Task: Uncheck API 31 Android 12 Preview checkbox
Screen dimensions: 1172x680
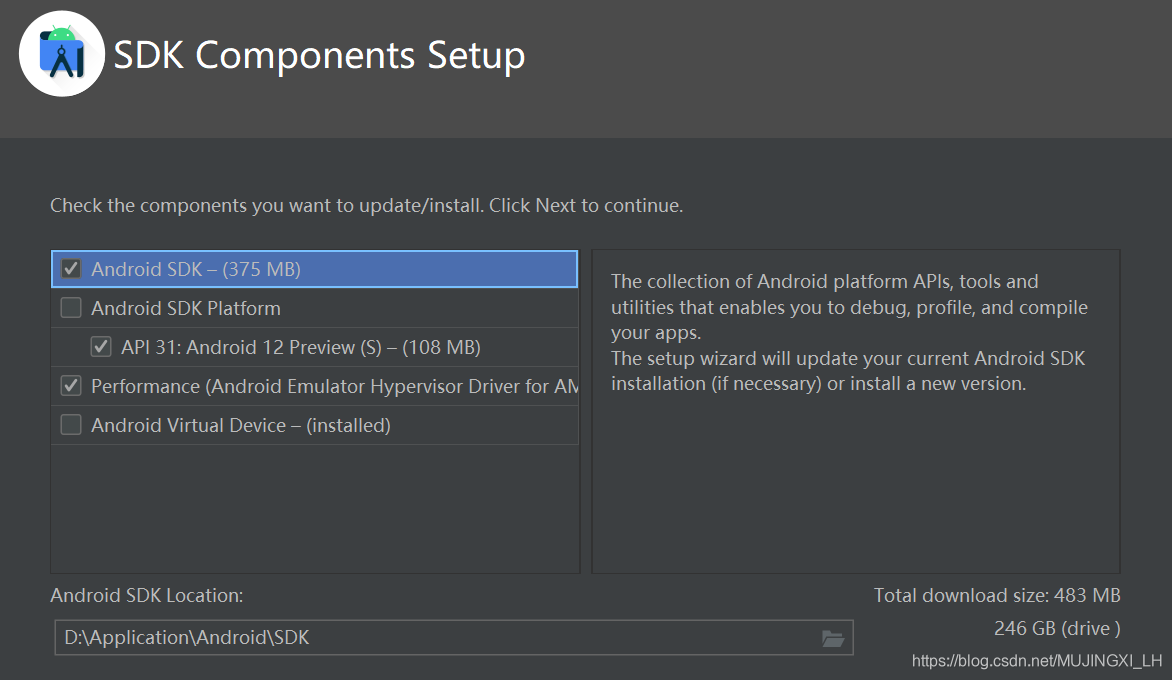Action: (101, 347)
